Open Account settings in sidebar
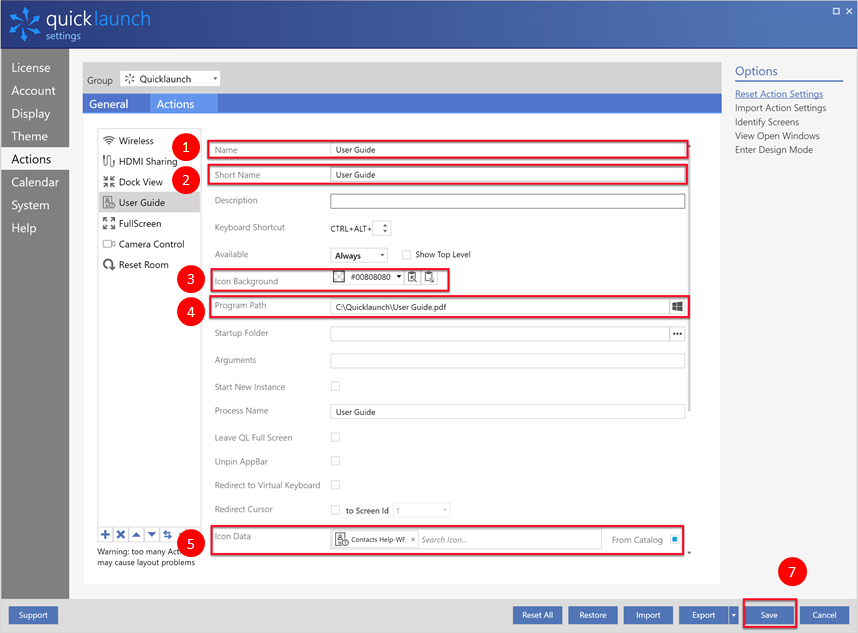This screenshot has width=858, height=633. pyautogui.click(x=33, y=91)
